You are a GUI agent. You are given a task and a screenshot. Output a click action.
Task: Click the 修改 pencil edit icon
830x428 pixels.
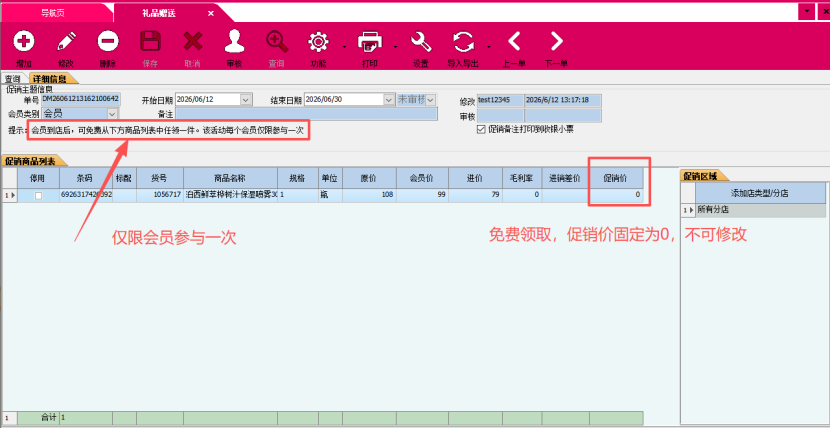[66, 41]
